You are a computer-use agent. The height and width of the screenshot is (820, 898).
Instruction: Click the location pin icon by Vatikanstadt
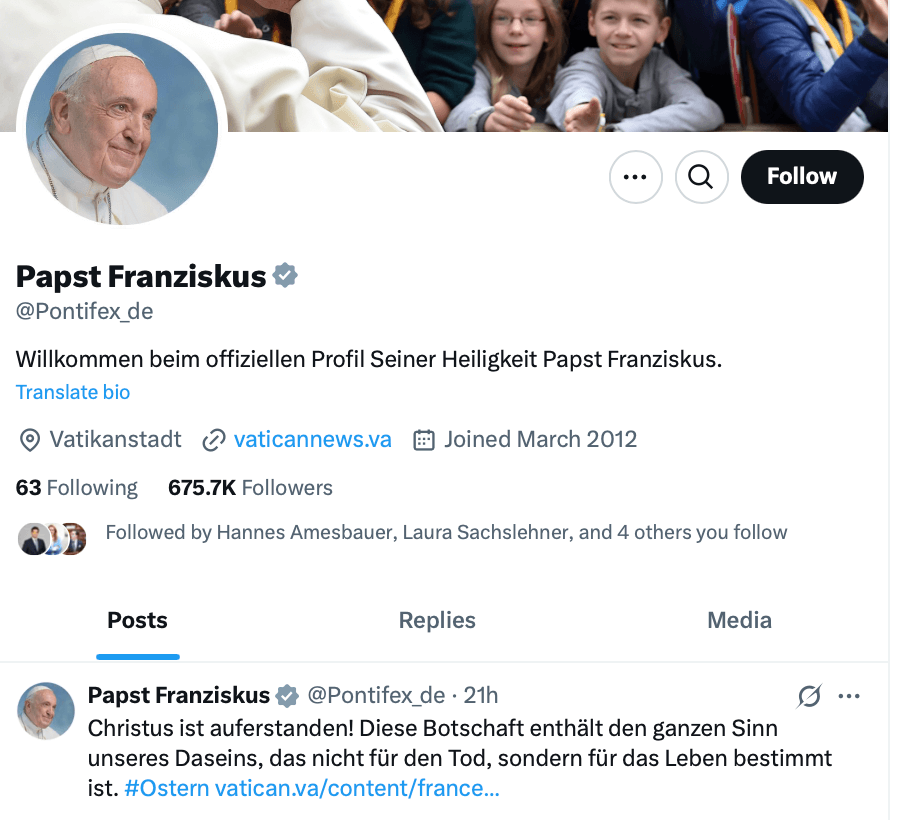[x=29, y=439]
